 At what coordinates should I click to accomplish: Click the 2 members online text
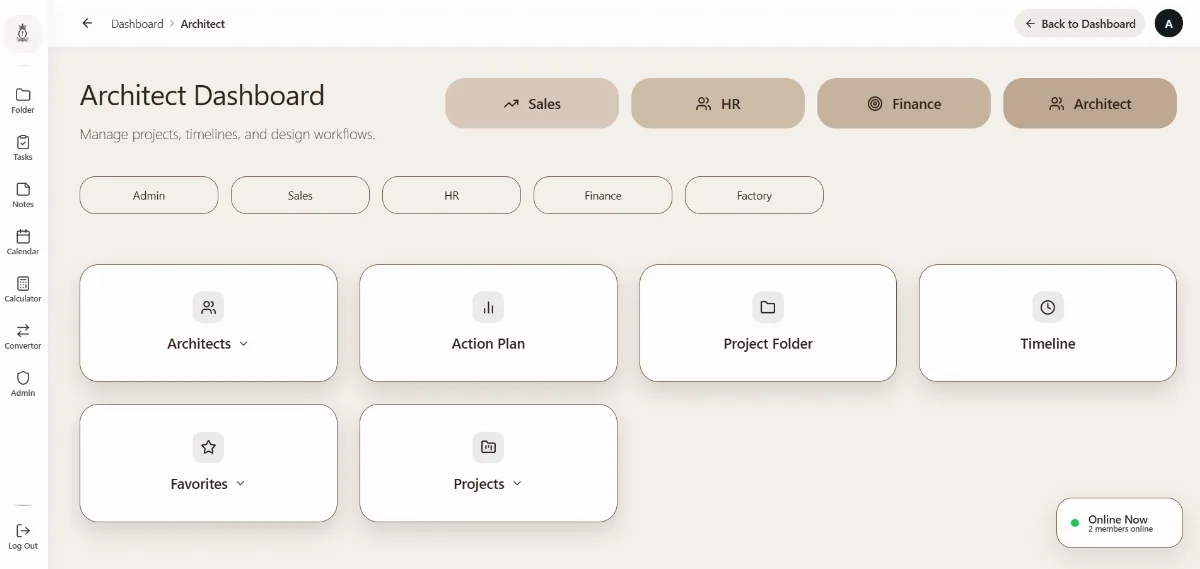coord(1120,530)
